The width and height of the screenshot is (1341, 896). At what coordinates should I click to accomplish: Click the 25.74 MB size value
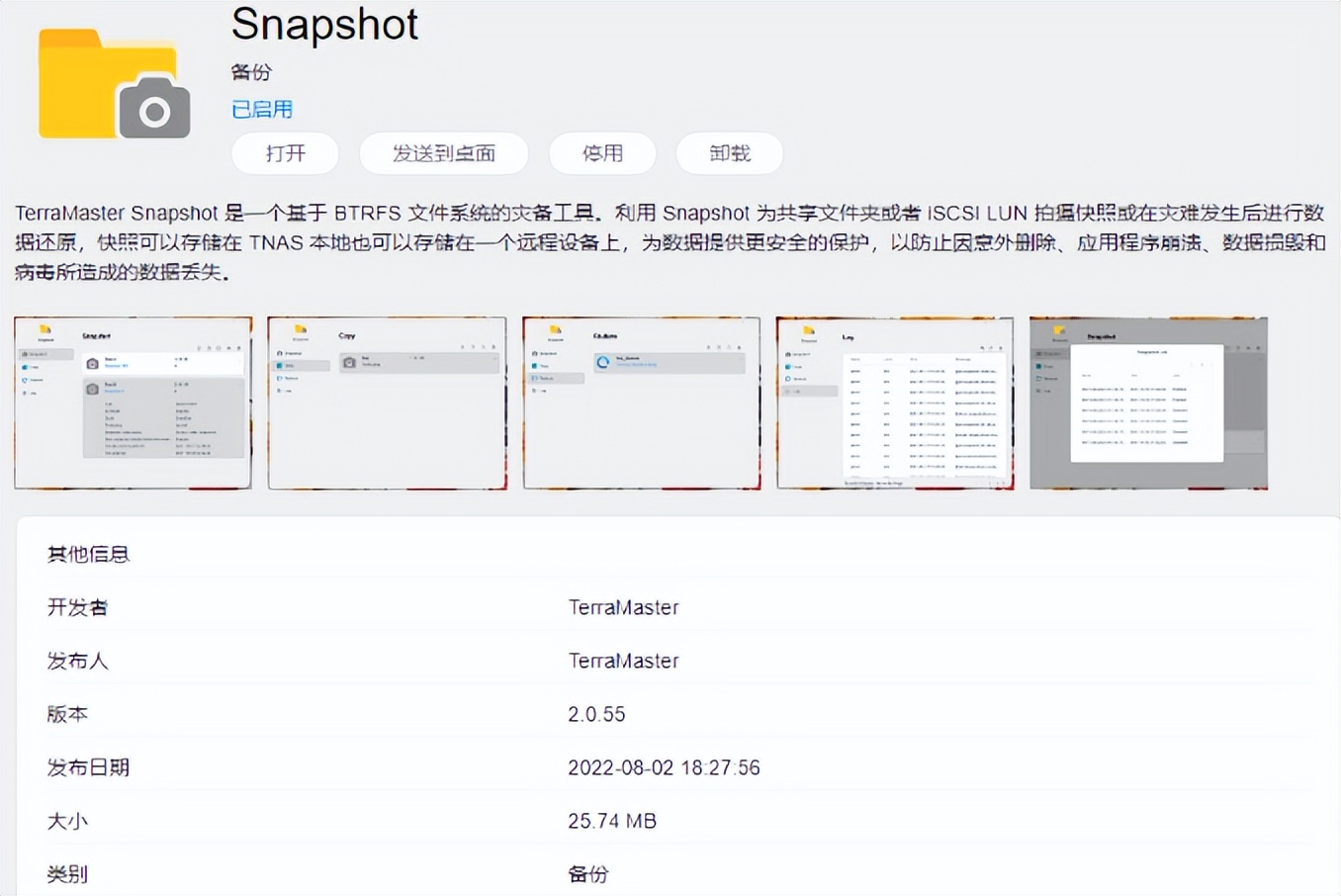[x=612, y=821]
